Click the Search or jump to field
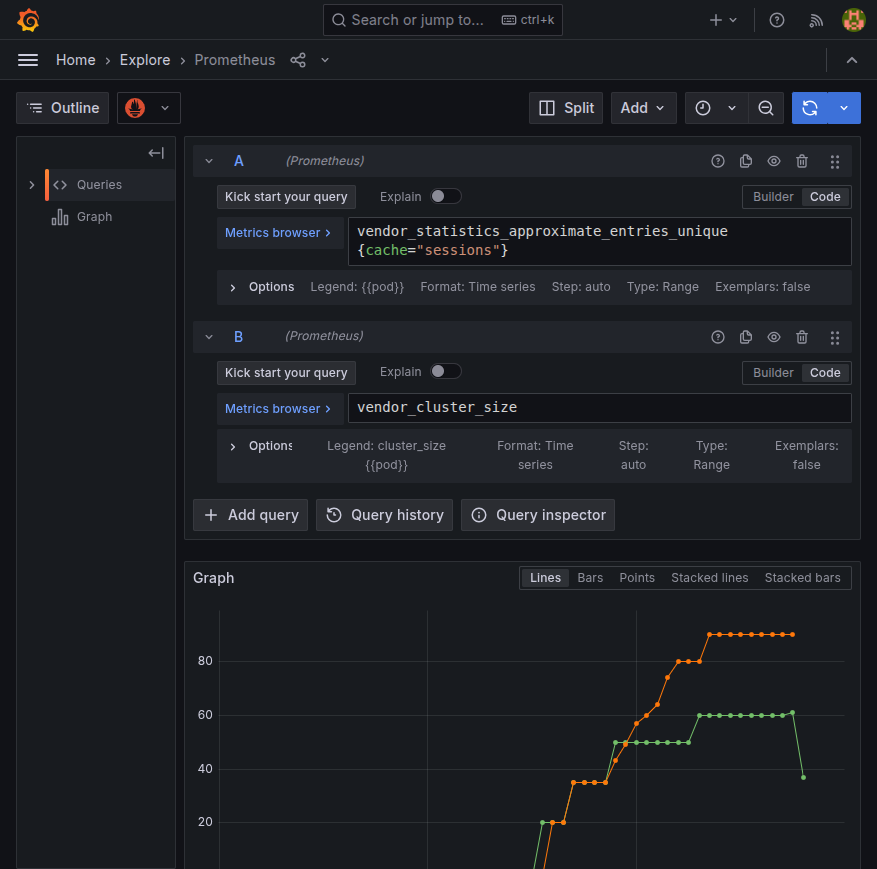This screenshot has width=877, height=869. click(442, 20)
